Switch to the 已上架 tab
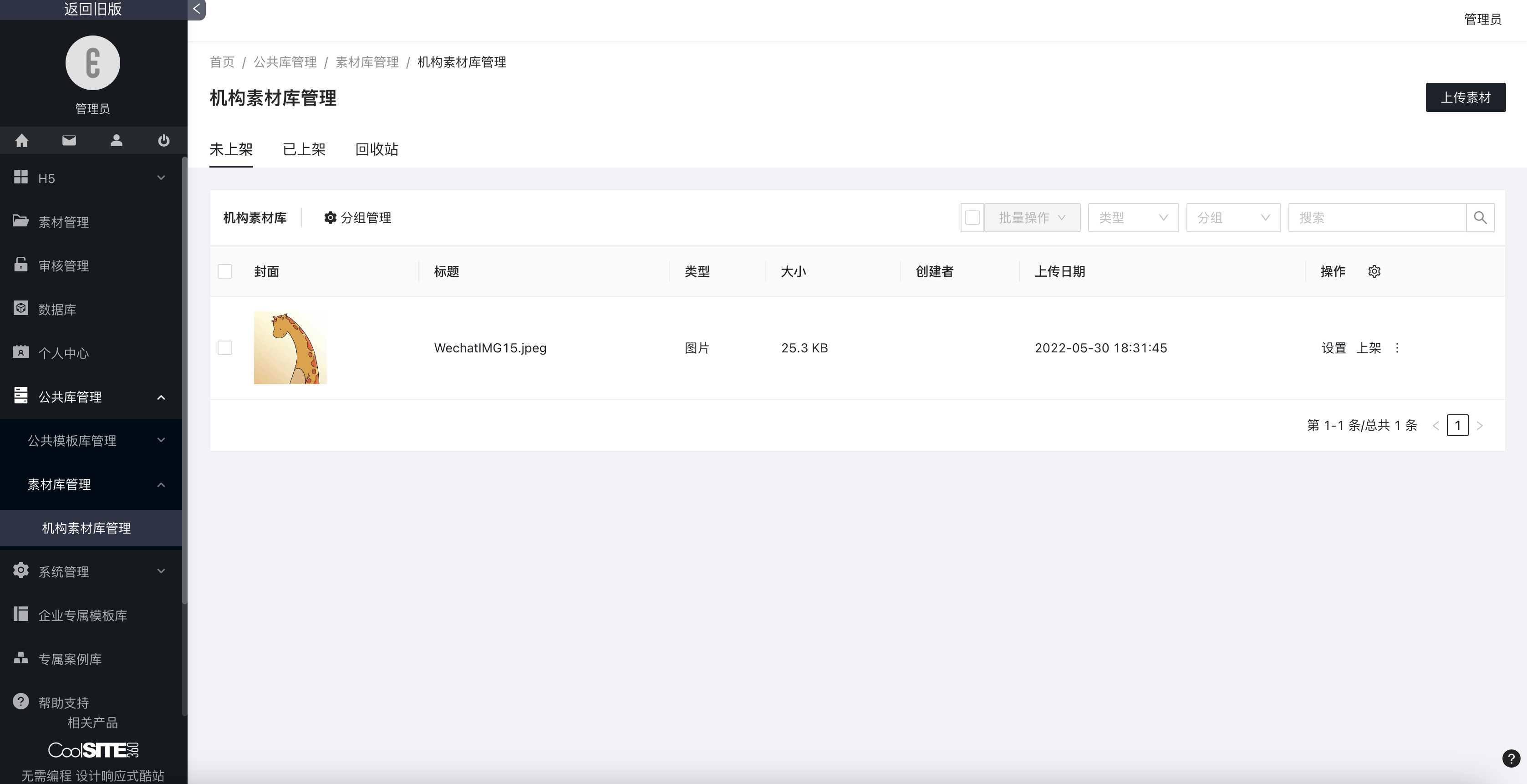This screenshot has width=1527, height=784. [x=304, y=149]
